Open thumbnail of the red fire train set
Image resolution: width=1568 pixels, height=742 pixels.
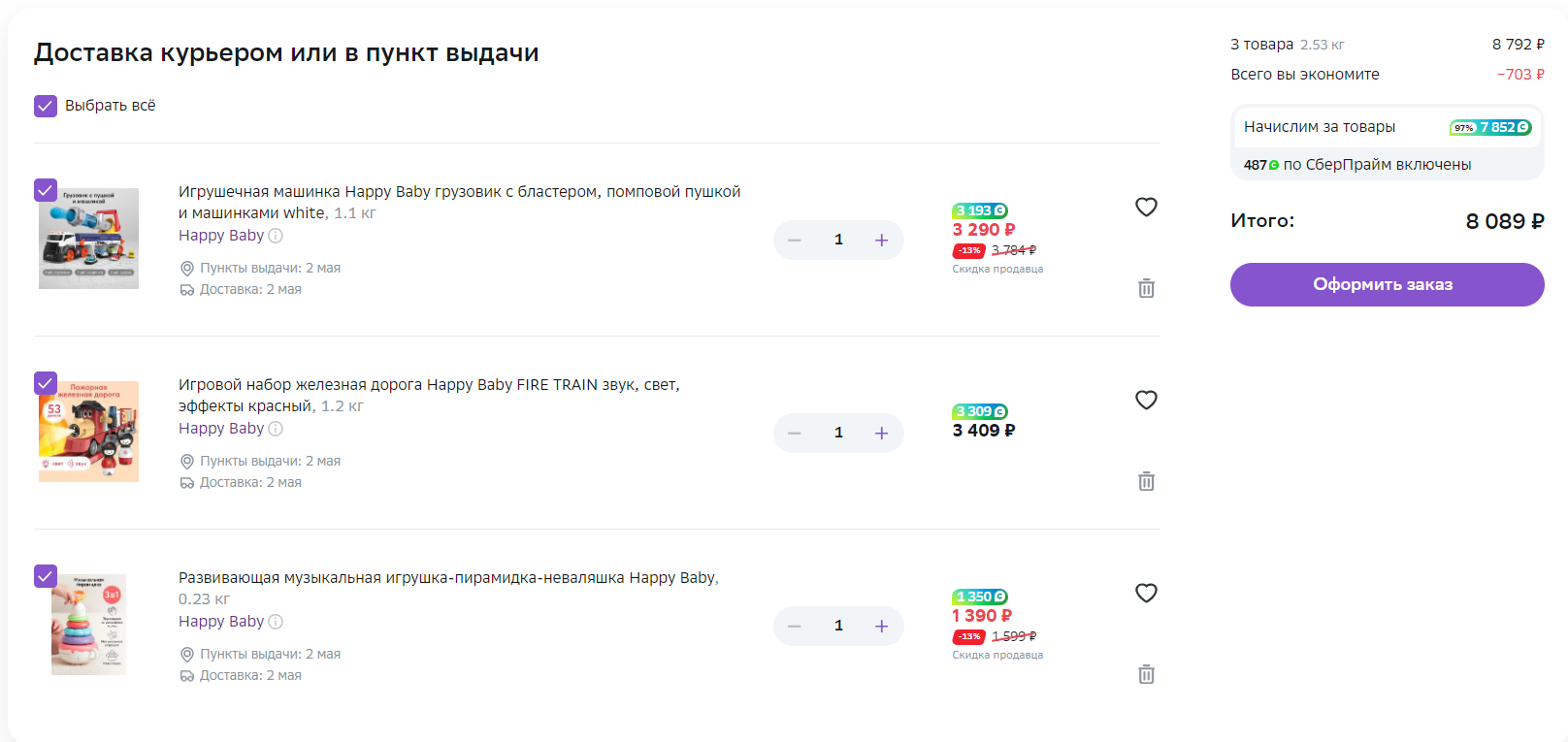tap(88, 432)
